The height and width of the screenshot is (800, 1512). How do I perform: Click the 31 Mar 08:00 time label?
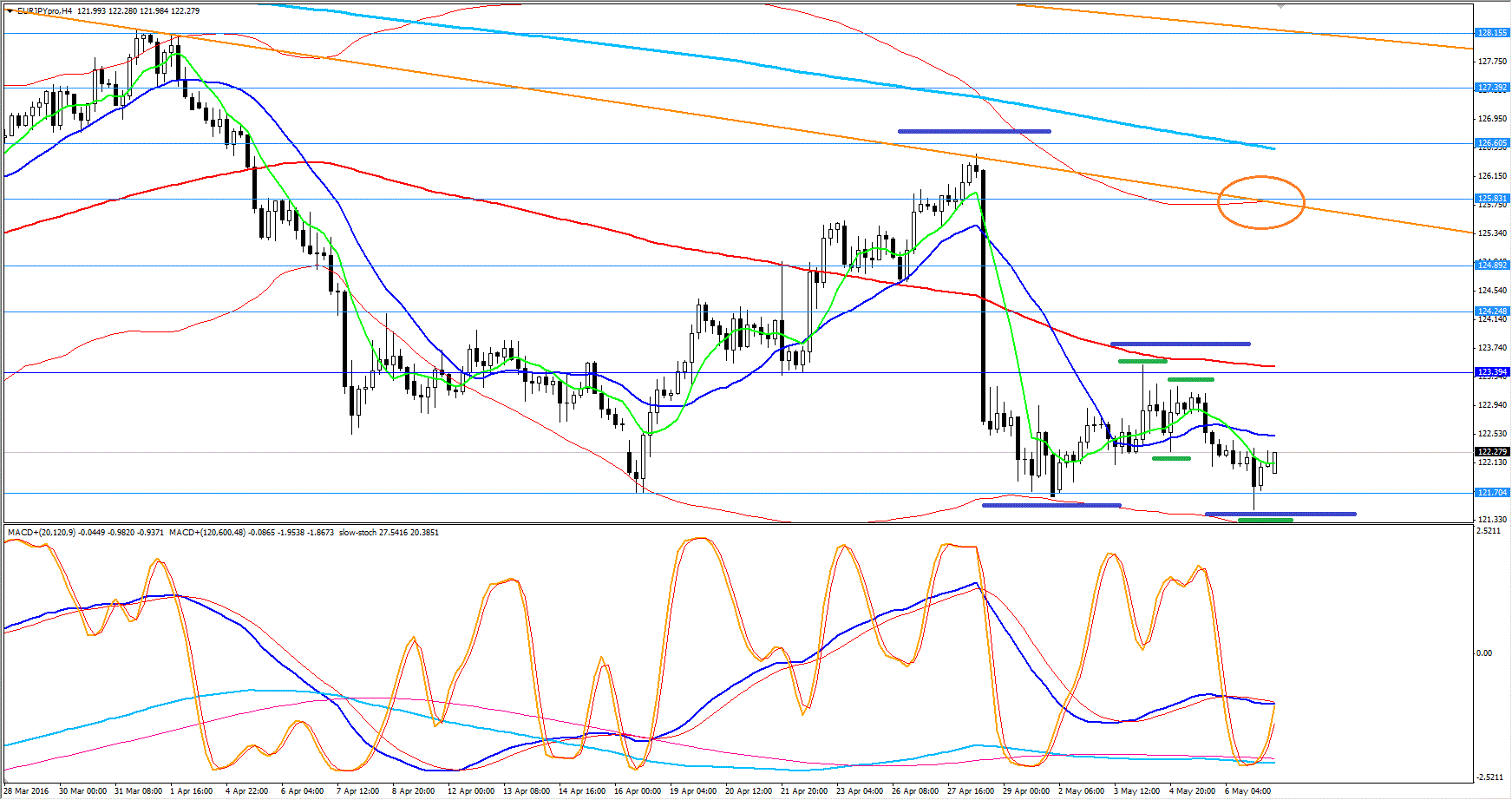[x=138, y=791]
